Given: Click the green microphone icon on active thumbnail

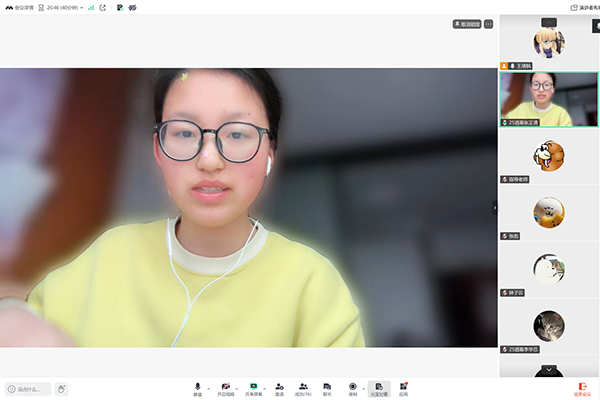Looking at the screenshot, I should coord(505,122).
